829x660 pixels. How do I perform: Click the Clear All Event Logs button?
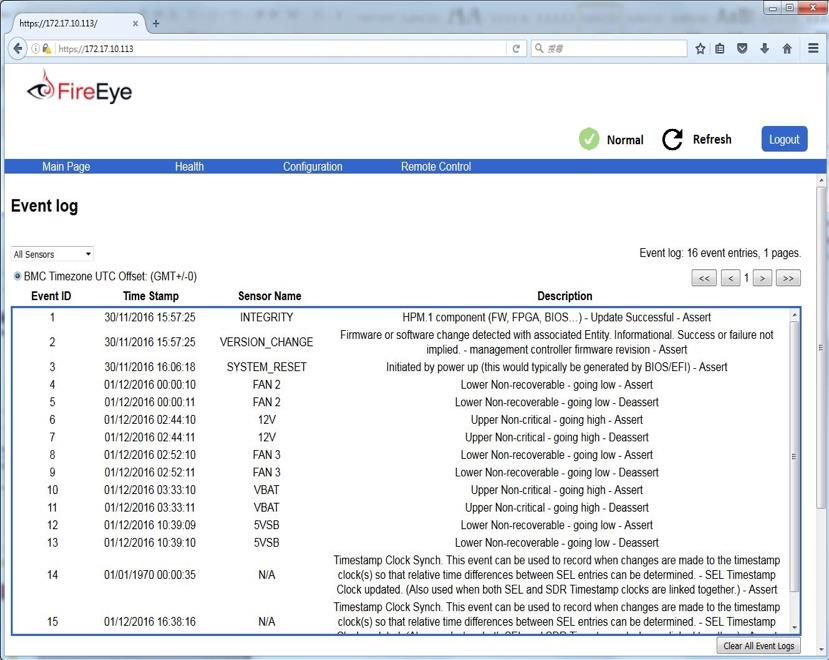759,646
